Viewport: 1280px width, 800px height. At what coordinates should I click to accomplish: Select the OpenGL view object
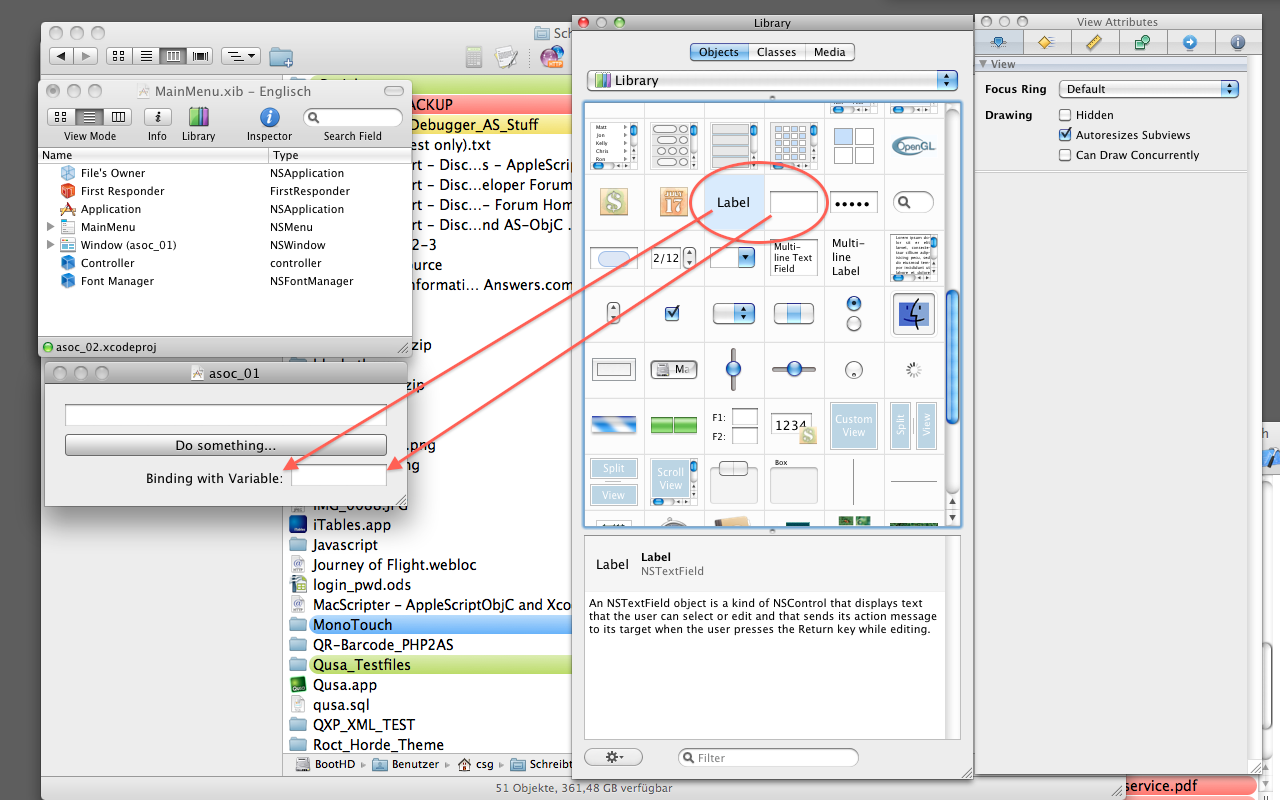click(x=912, y=145)
